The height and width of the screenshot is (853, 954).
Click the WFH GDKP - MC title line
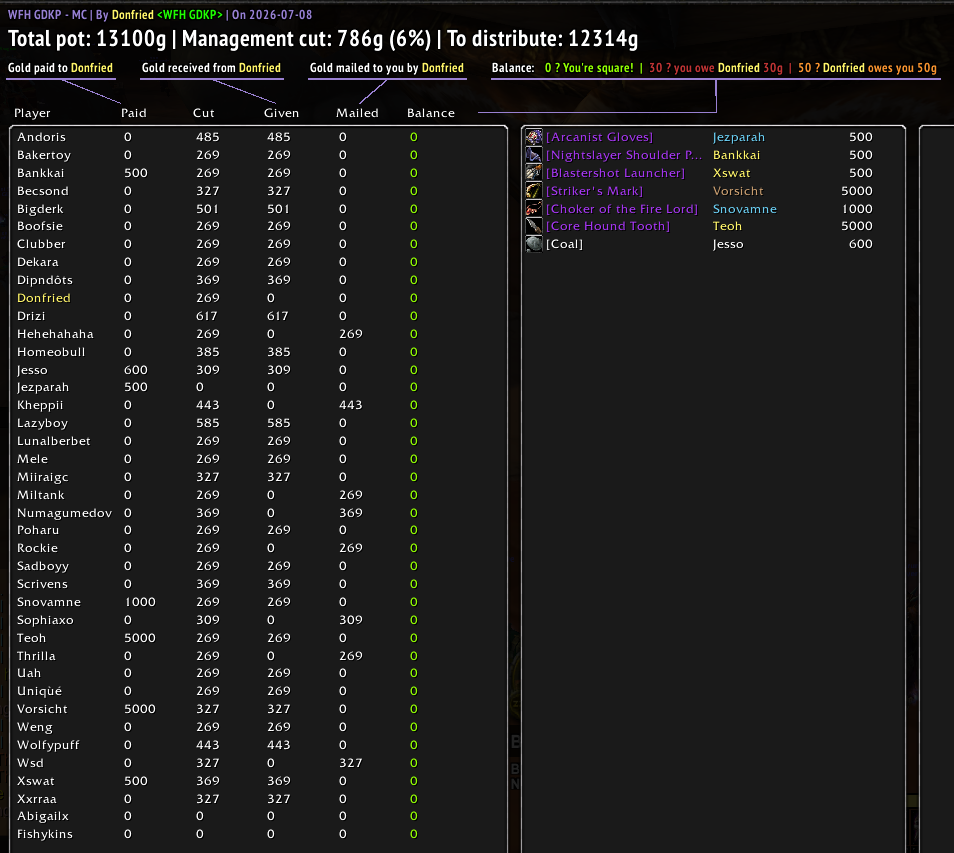point(159,14)
